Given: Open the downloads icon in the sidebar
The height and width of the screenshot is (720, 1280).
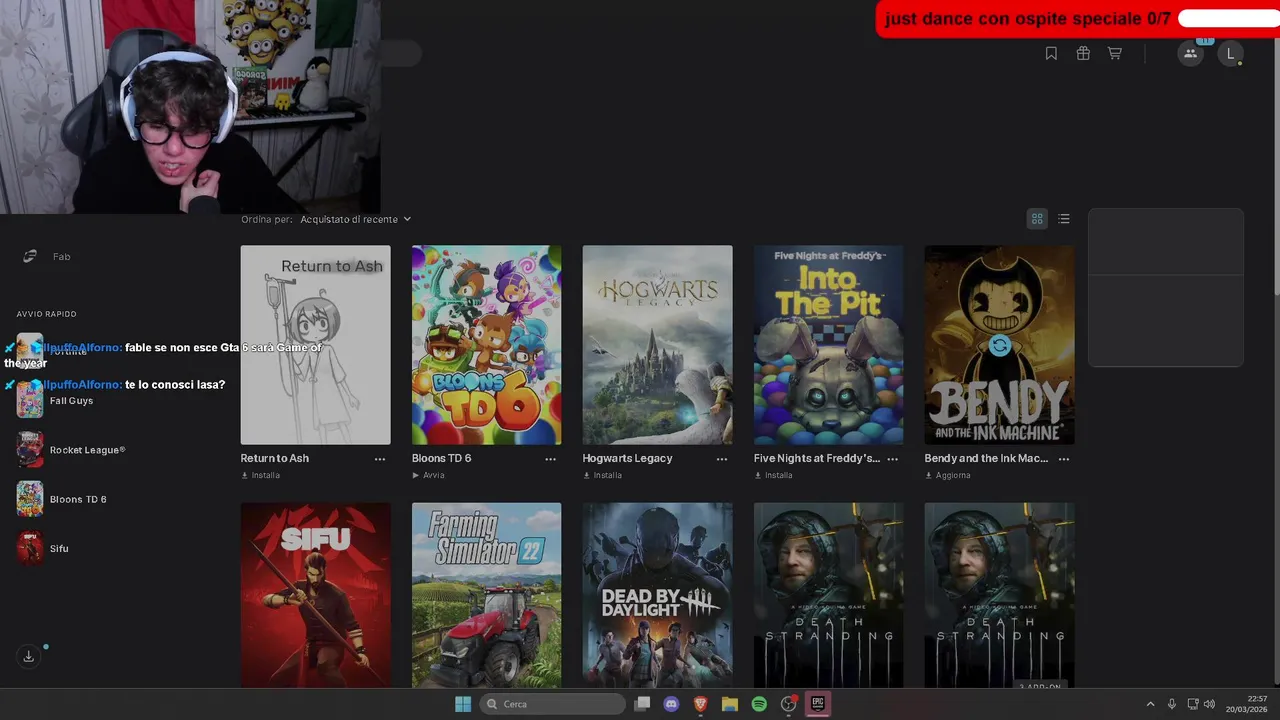Looking at the screenshot, I should [x=28, y=657].
